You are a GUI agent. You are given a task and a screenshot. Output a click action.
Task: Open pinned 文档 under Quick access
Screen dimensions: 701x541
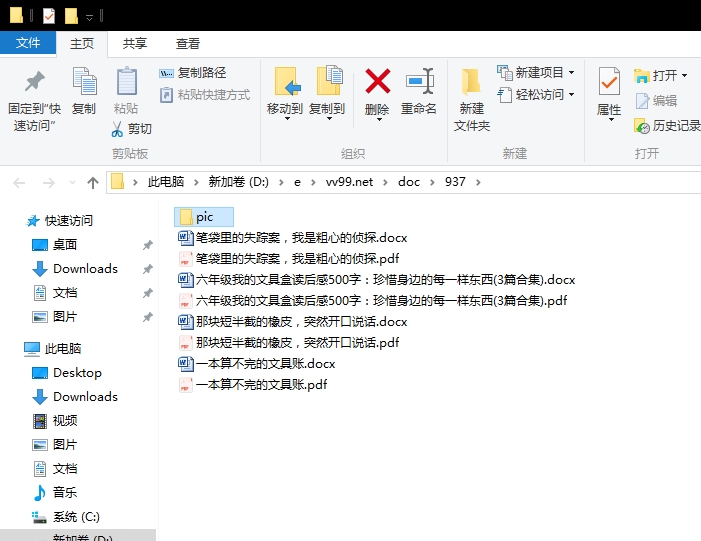[x=55, y=293]
